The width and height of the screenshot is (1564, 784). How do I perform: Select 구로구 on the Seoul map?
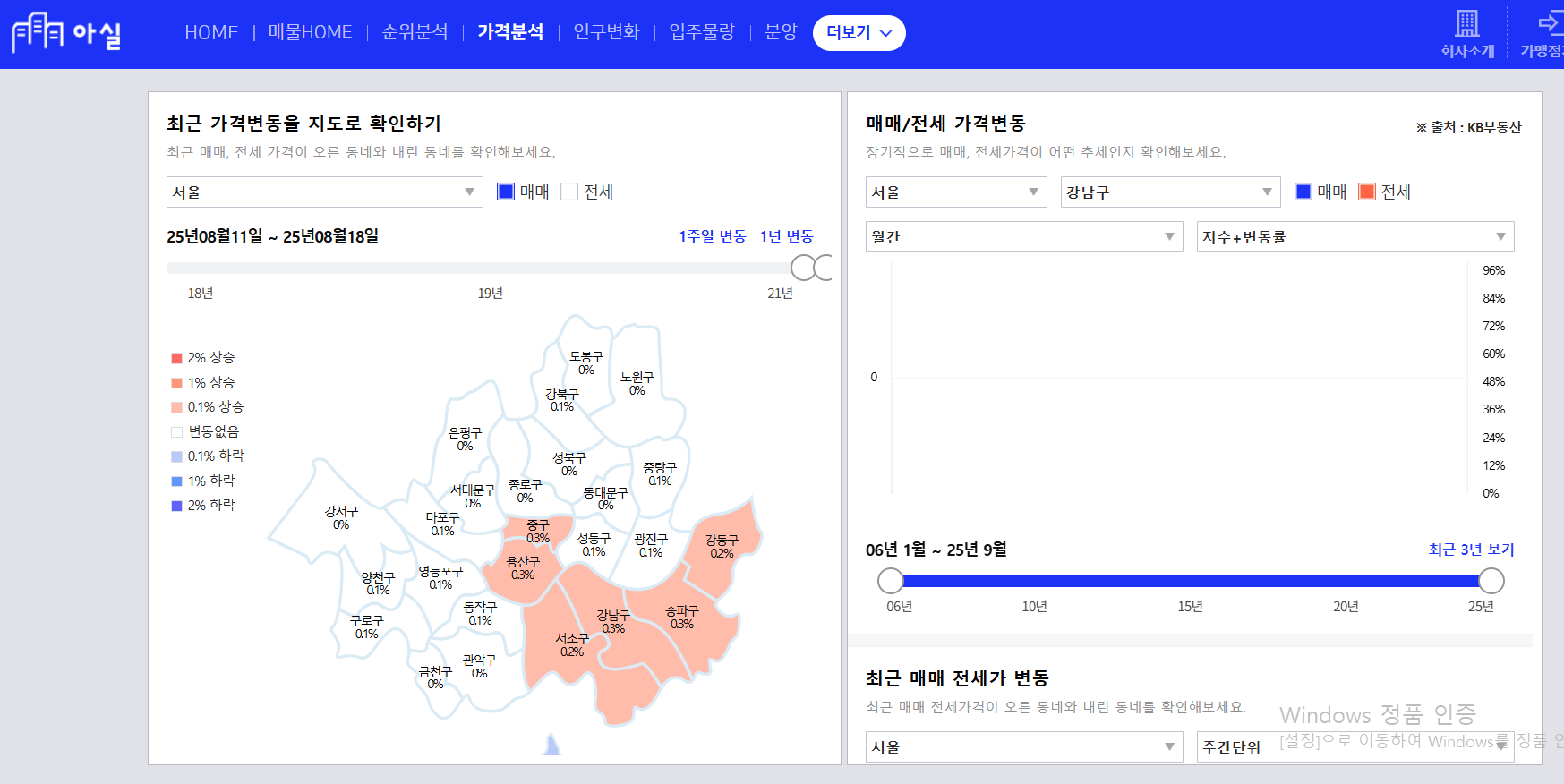(366, 626)
